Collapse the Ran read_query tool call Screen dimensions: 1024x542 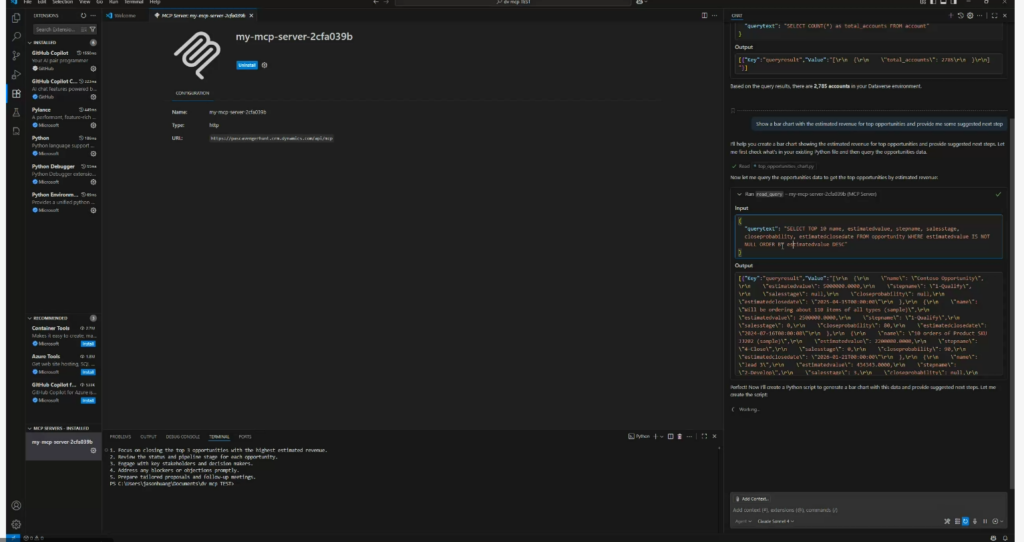coord(739,194)
